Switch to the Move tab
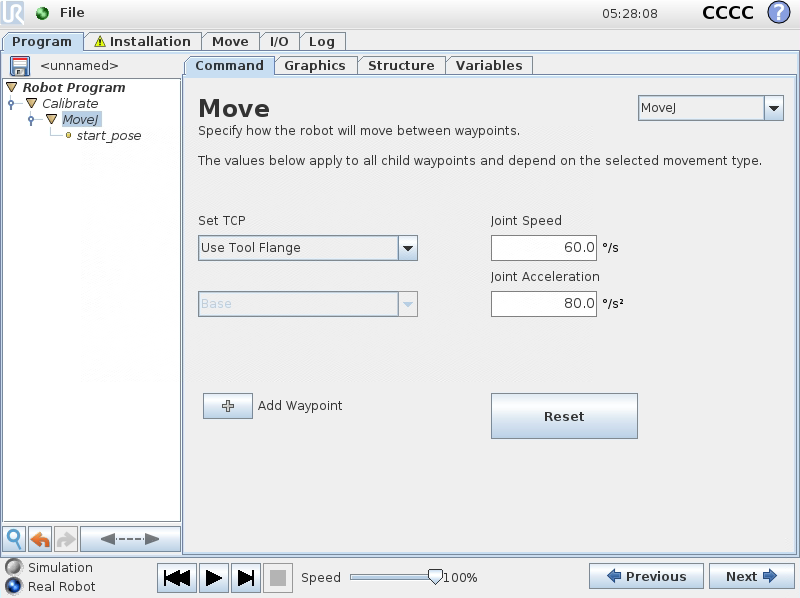The height and width of the screenshot is (598, 800). coord(231,42)
